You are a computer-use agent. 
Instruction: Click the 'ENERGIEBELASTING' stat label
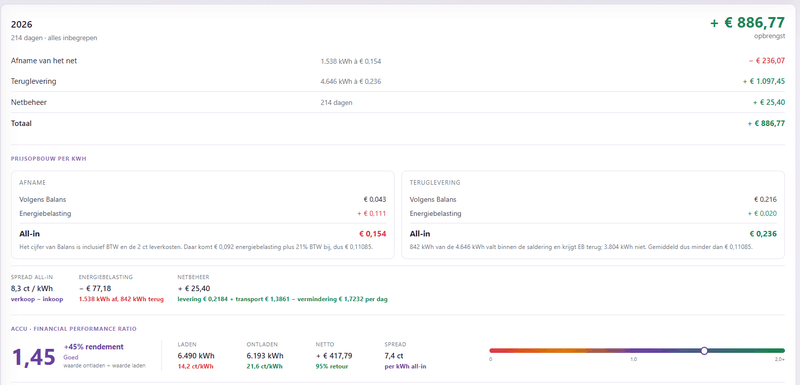pos(106,277)
